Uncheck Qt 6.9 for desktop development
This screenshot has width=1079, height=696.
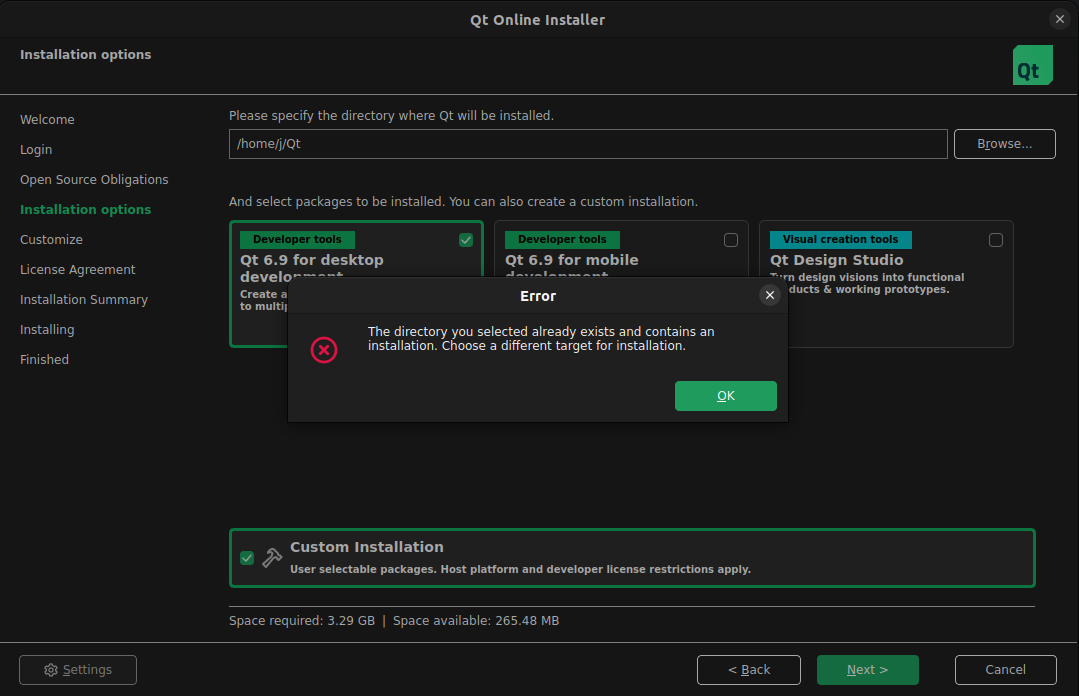[x=466, y=240]
